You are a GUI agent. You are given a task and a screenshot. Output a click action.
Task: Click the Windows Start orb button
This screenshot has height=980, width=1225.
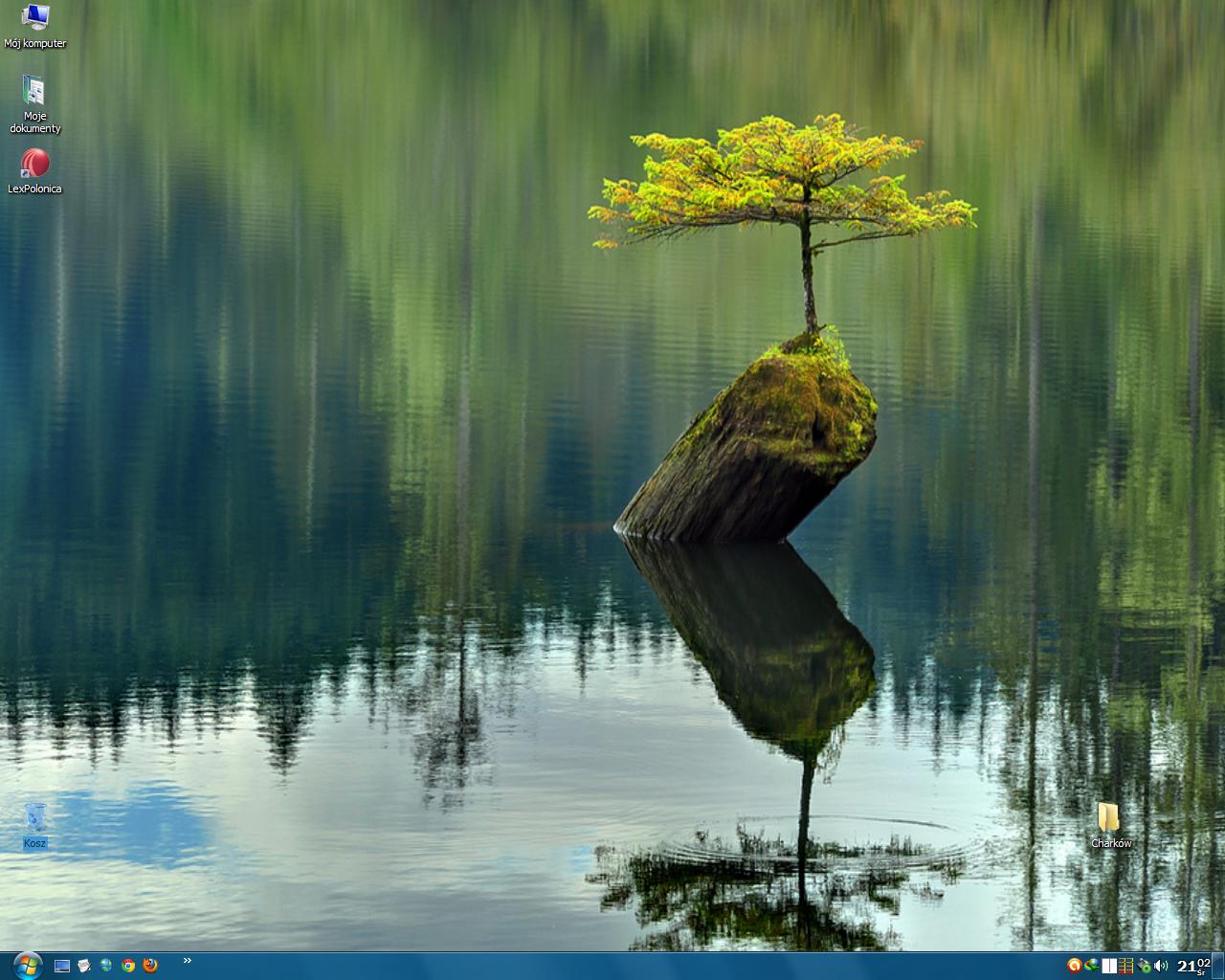[26, 965]
